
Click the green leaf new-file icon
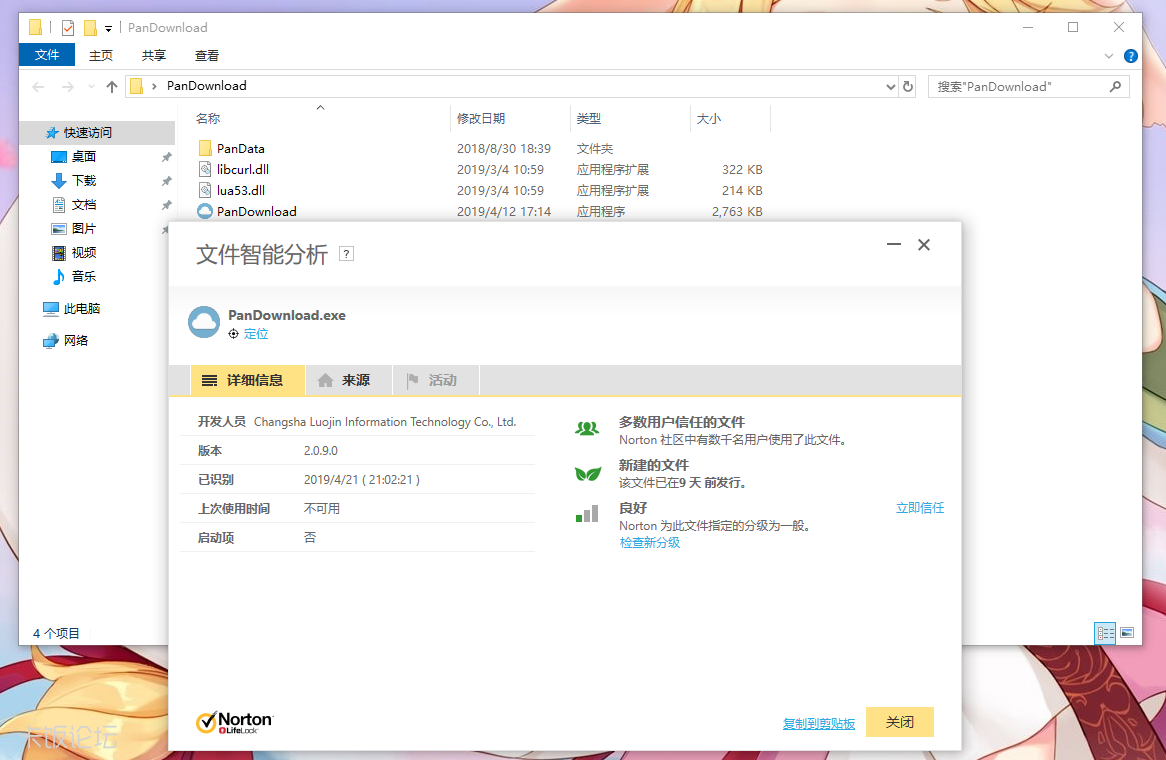[x=587, y=473]
